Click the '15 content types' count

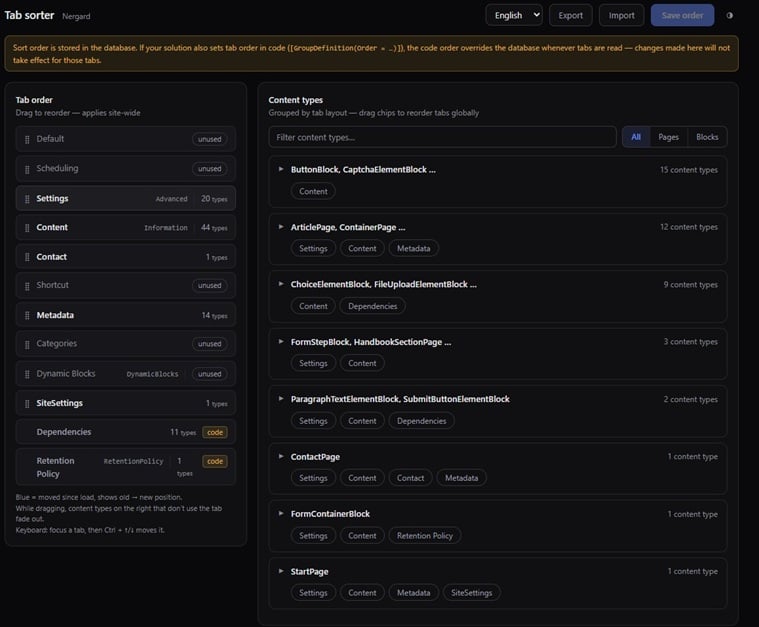689,170
